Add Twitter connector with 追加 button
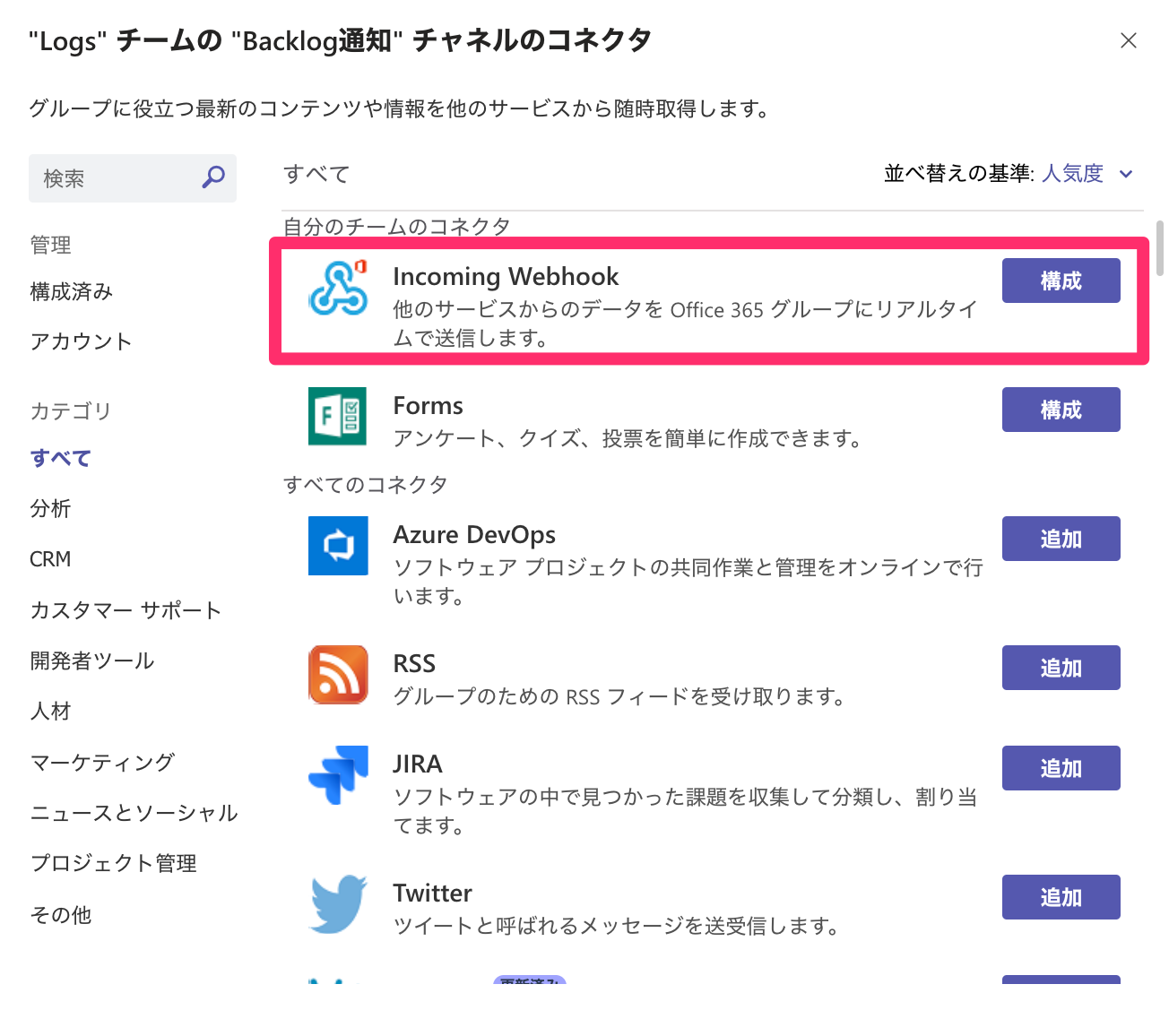 click(x=1061, y=897)
